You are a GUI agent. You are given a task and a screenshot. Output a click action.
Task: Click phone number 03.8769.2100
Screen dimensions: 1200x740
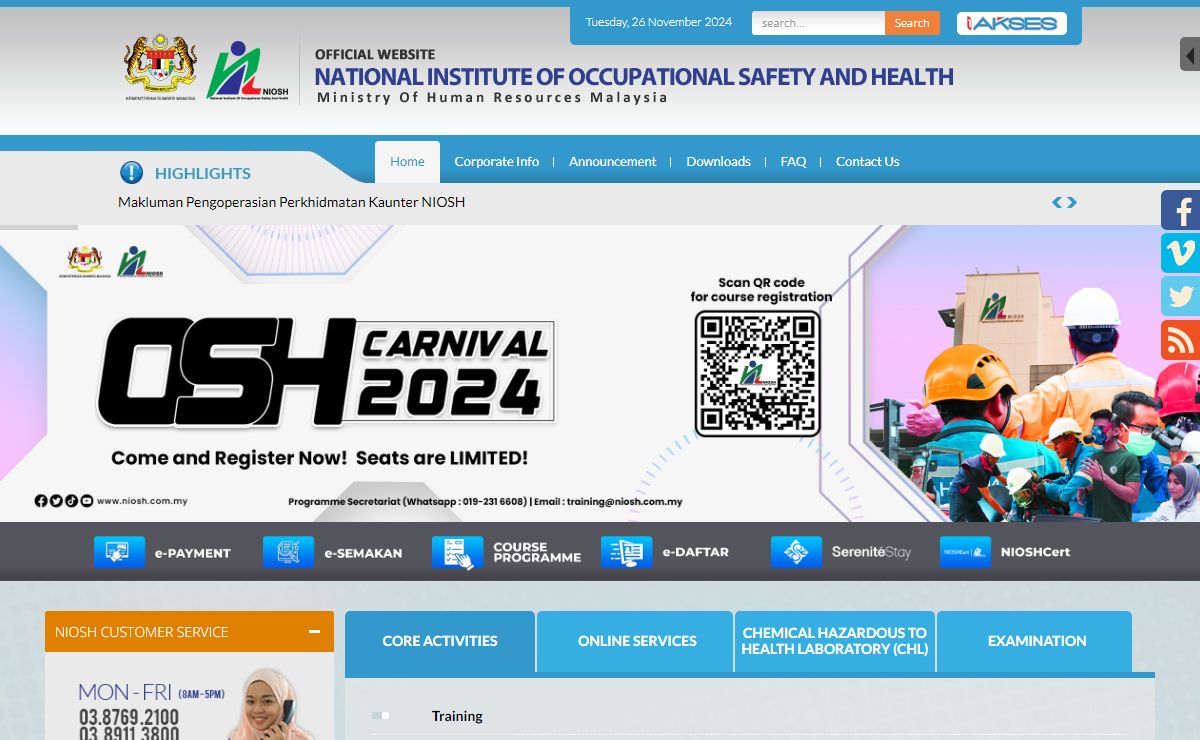129,717
